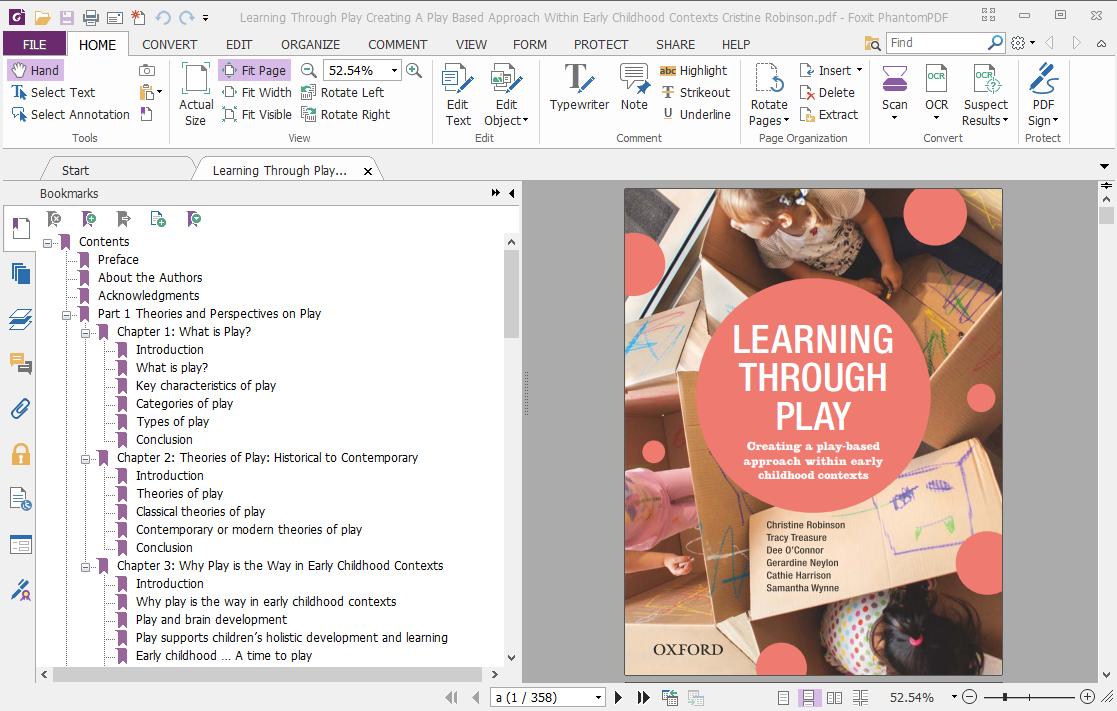Go to the next page
1117x711 pixels.
(618, 697)
